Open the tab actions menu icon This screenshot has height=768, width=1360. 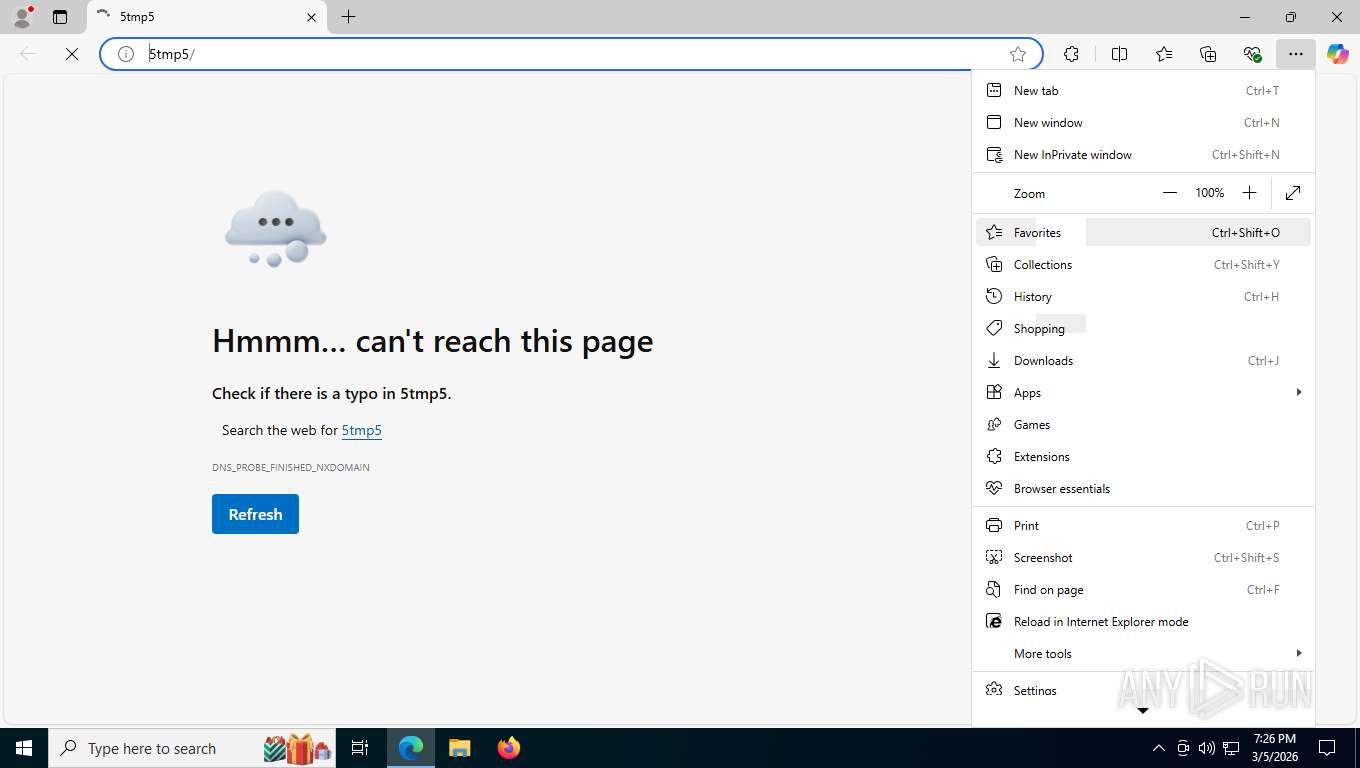coord(60,17)
